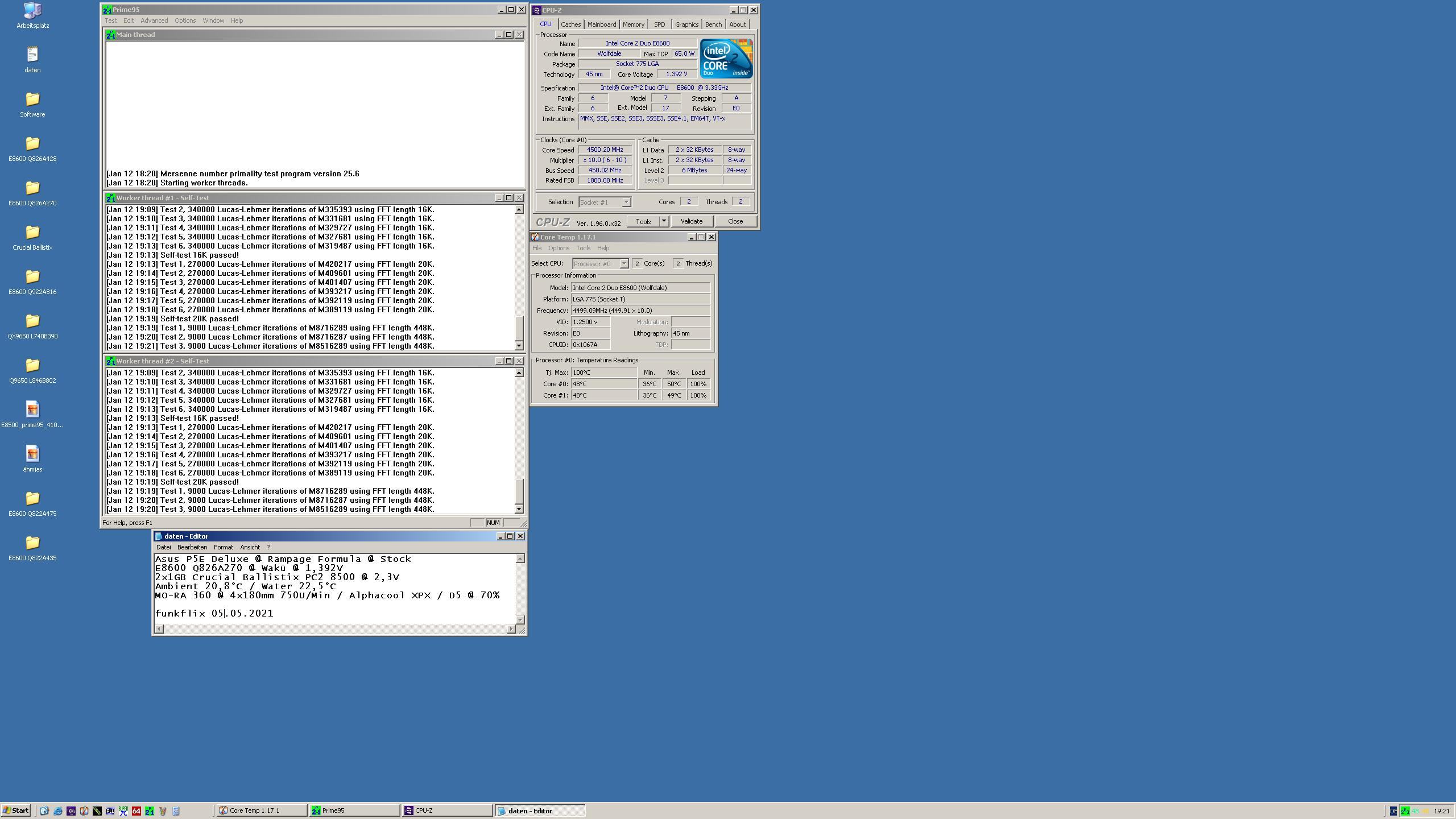Click the taskbar clock showing 19:21
1456x819 pixels.
[1442, 811]
